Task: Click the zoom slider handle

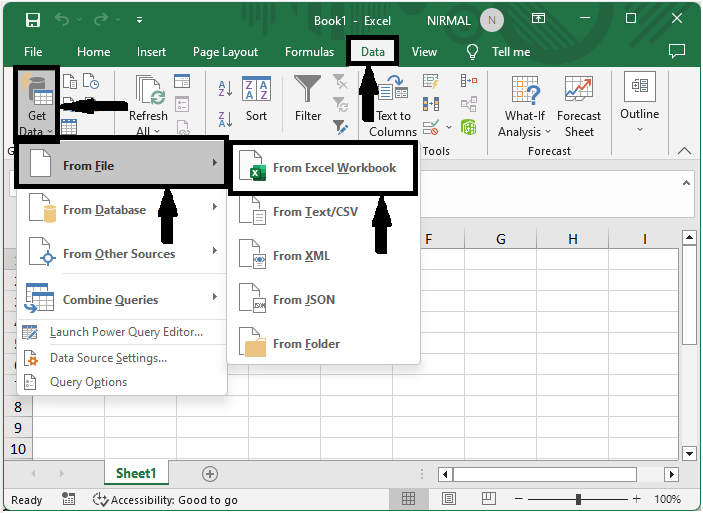Action: (578, 499)
